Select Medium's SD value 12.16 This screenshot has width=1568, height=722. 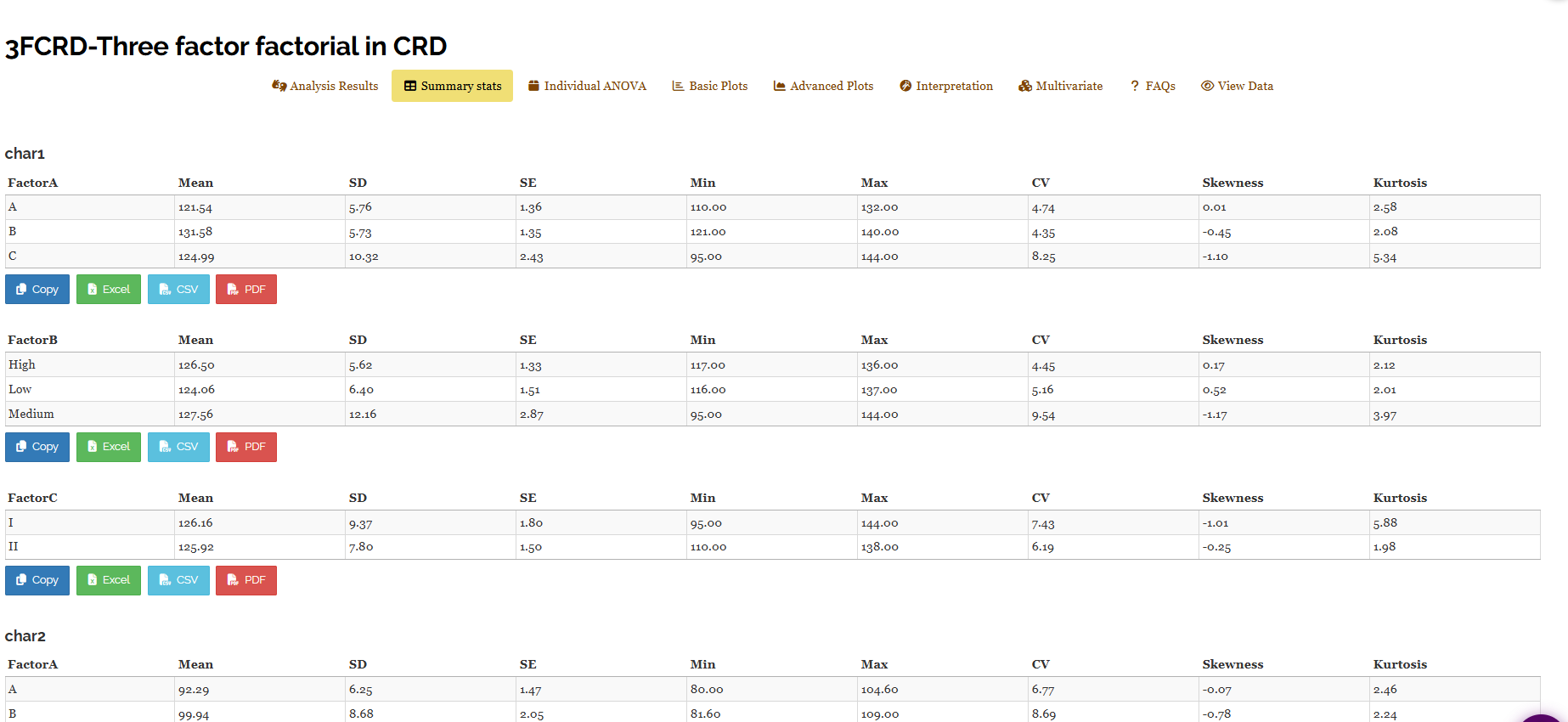(x=363, y=415)
